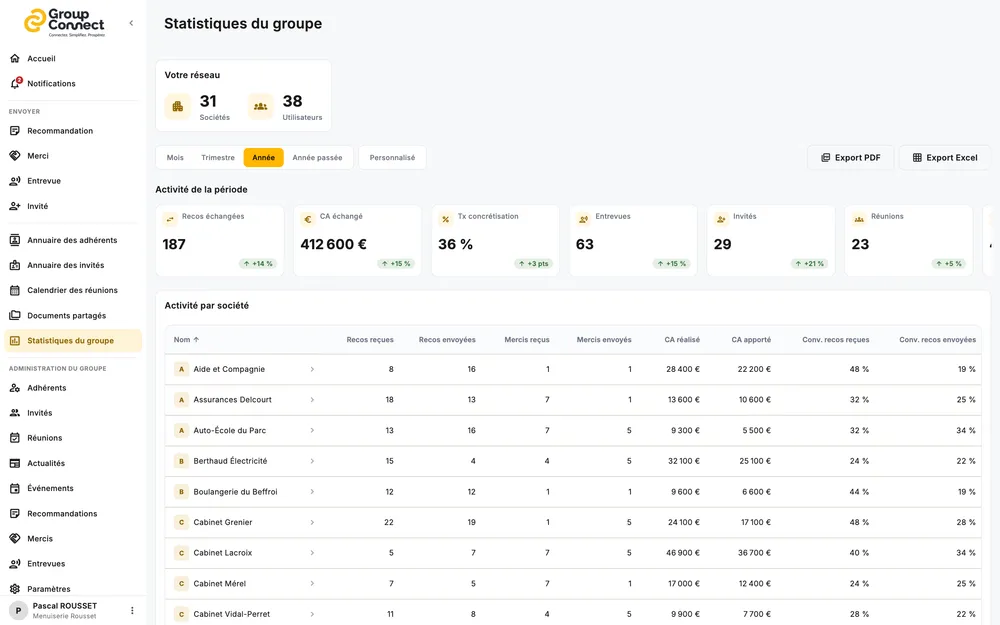Click Pascal Rousset avatar
This screenshot has height=625, width=1000.
point(18,610)
